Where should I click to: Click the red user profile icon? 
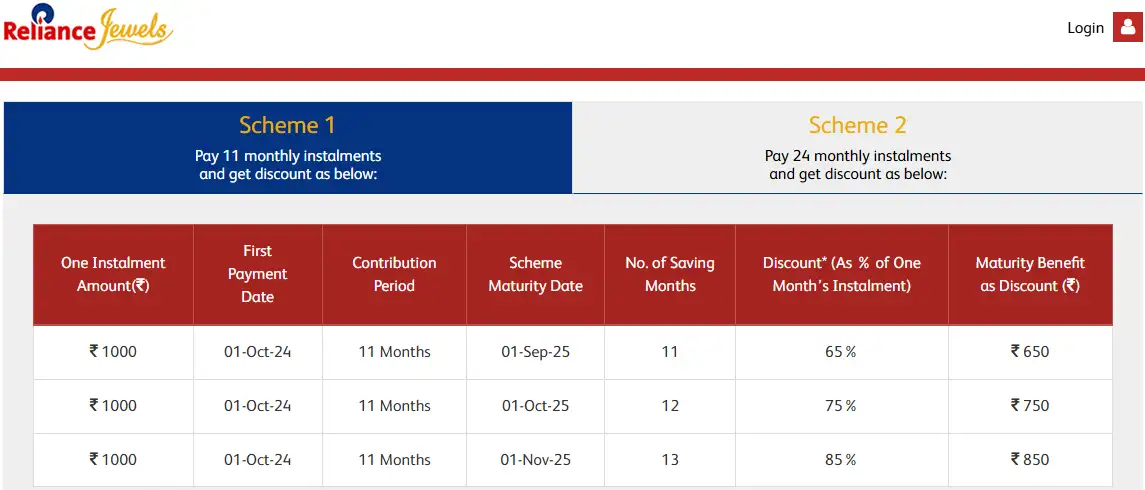point(1127,27)
